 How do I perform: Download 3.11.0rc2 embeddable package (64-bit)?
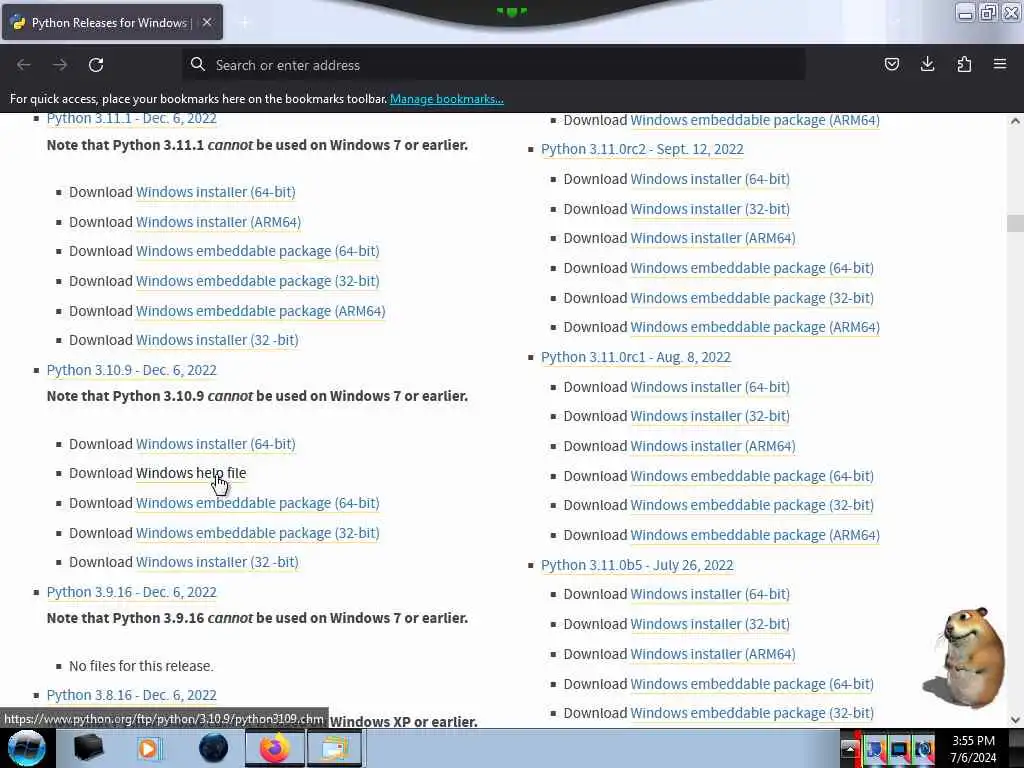(x=752, y=268)
